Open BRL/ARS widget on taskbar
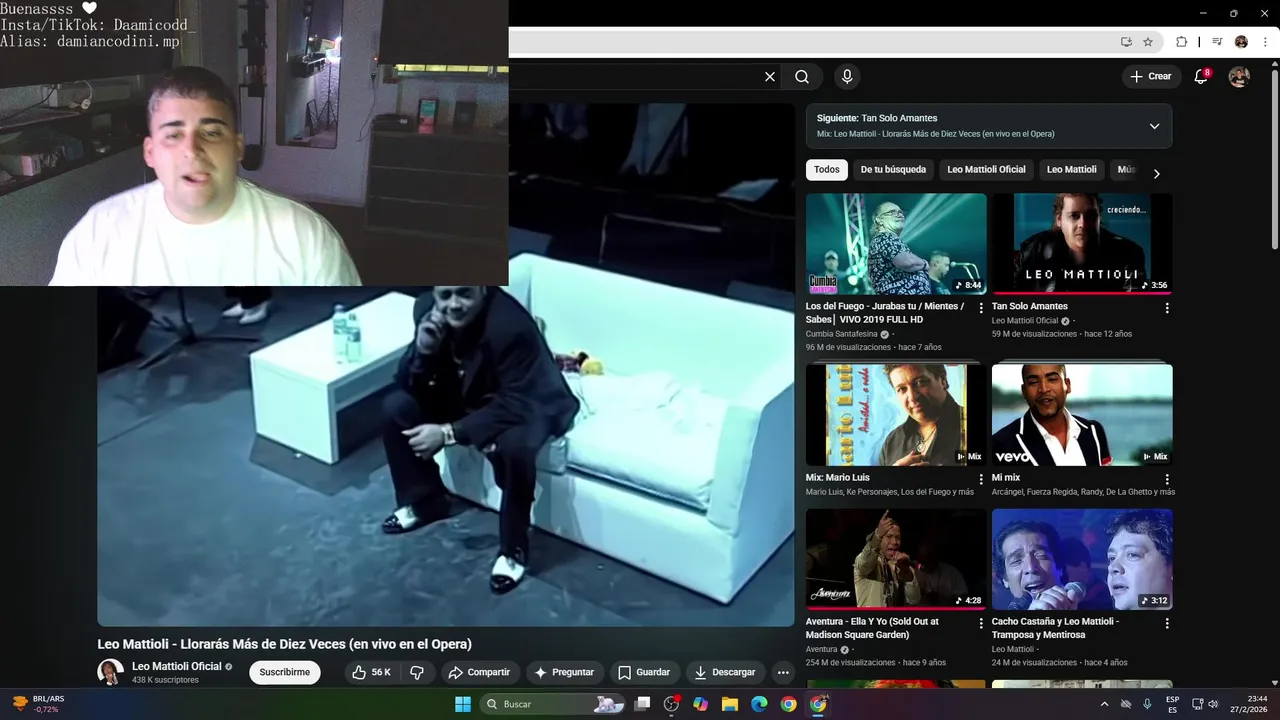1280x720 pixels. point(37,704)
